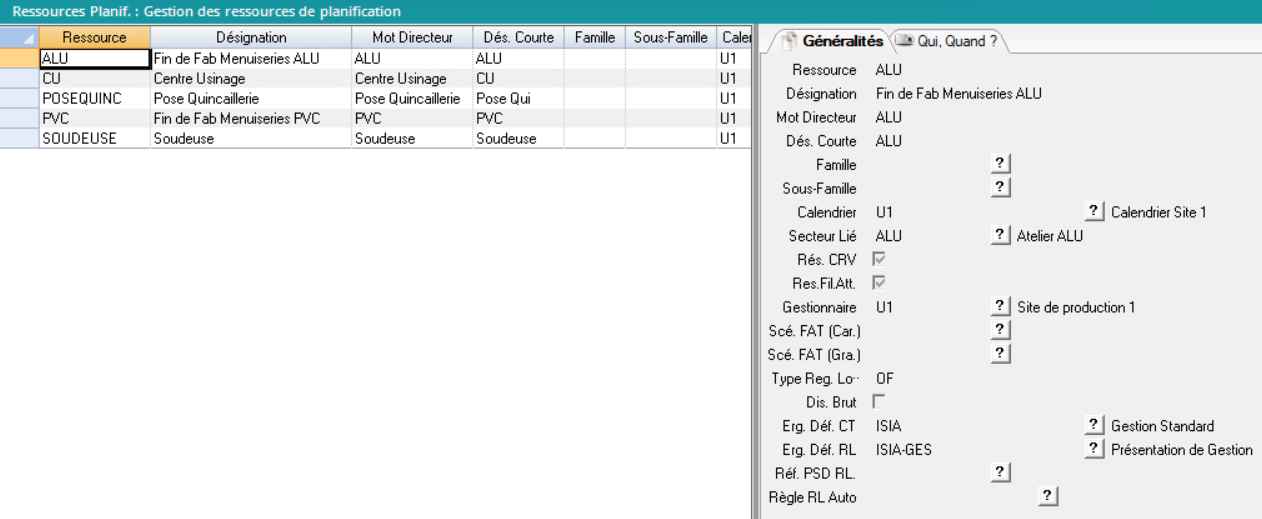The width and height of the screenshot is (1262, 519).
Task: Enable the Dis. Brut checkbox
Action: [x=880, y=402]
